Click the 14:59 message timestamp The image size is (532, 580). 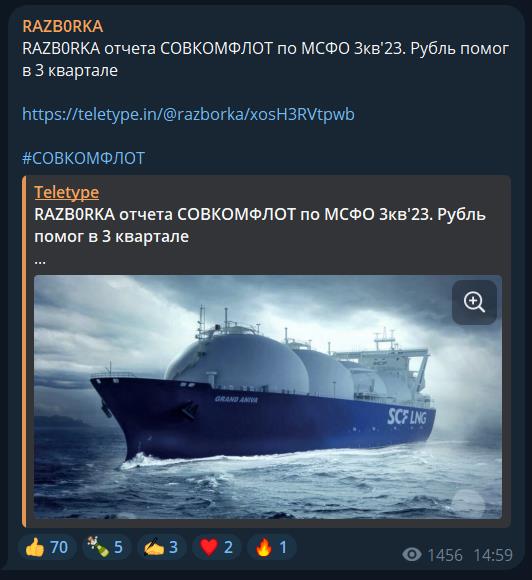[x=493, y=555]
